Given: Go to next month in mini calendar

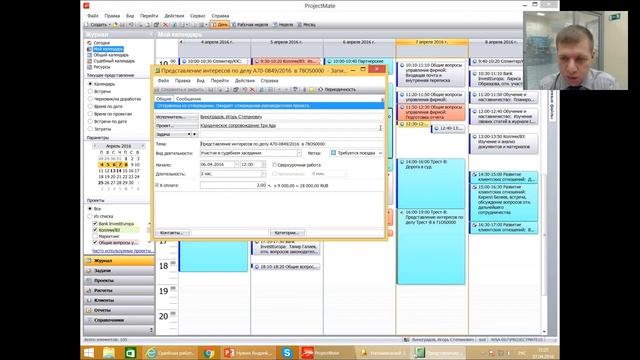Looking at the screenshot, I should tap(143, 146).
